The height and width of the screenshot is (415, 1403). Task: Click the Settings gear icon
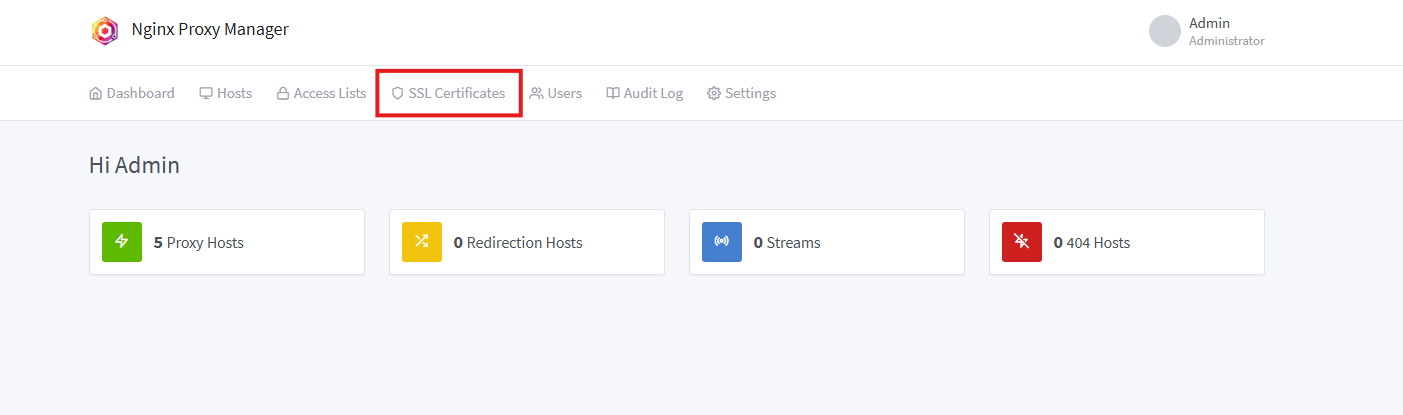coord(714,94)
